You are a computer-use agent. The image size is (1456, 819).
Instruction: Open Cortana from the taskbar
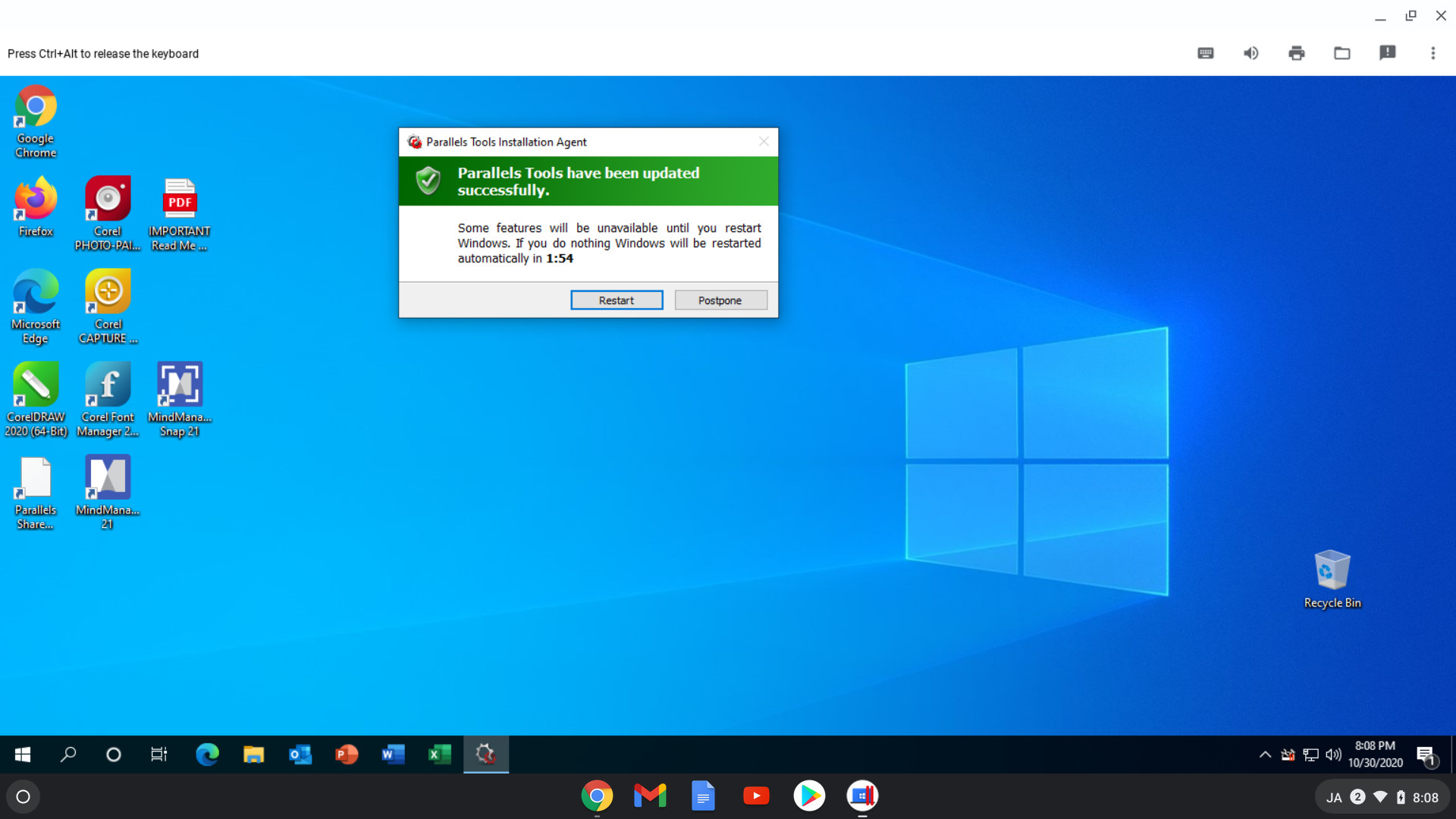pos(114,755)
